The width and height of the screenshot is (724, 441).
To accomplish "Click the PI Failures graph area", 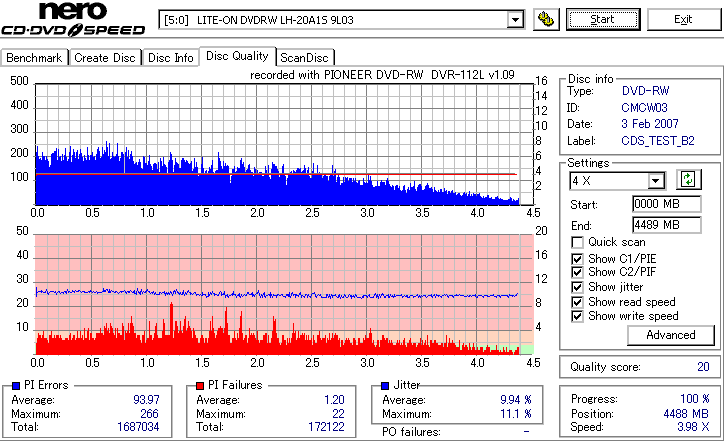I will pyautogui.click(x=284, y=295).
